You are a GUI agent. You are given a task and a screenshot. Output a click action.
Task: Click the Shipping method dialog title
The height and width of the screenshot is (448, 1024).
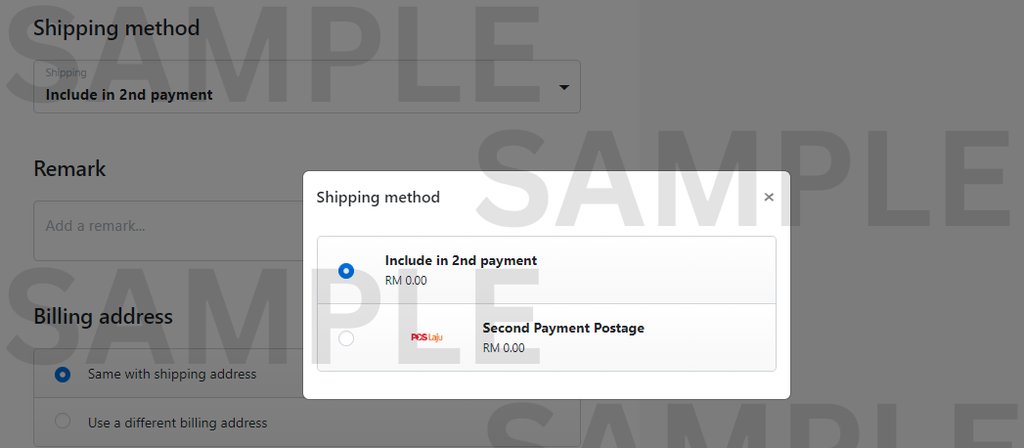tap(378, 197)
